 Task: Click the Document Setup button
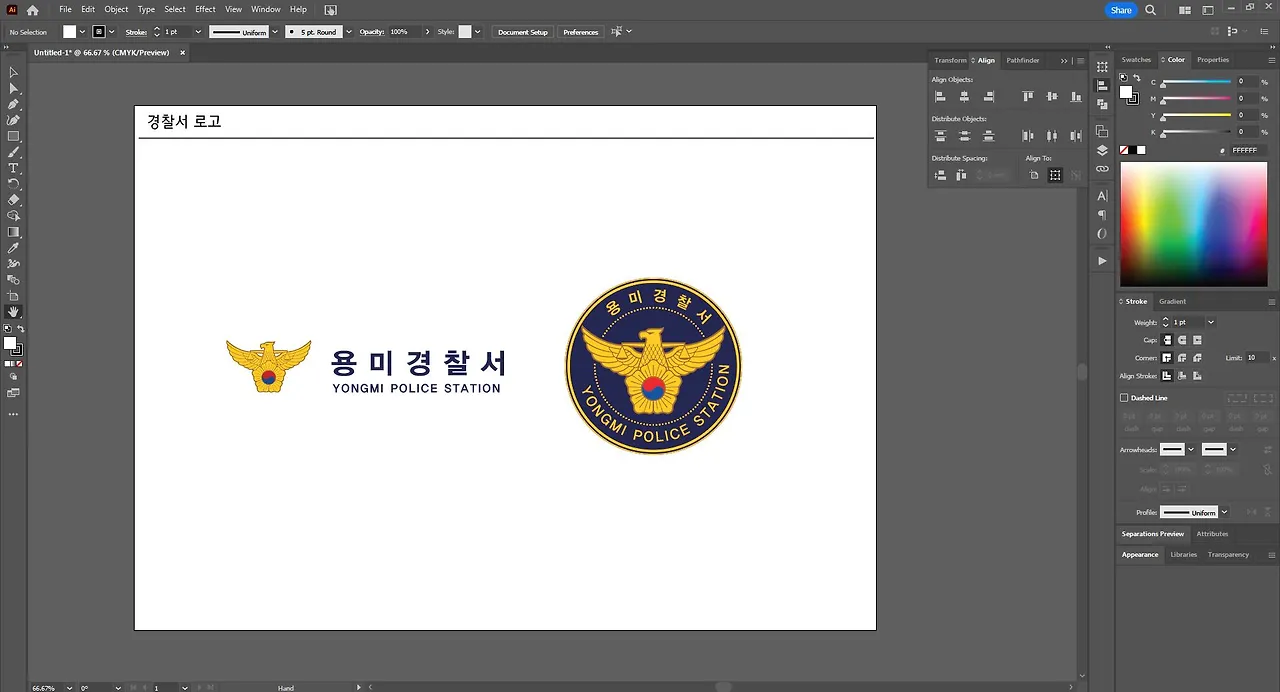(x=523, y=32)
